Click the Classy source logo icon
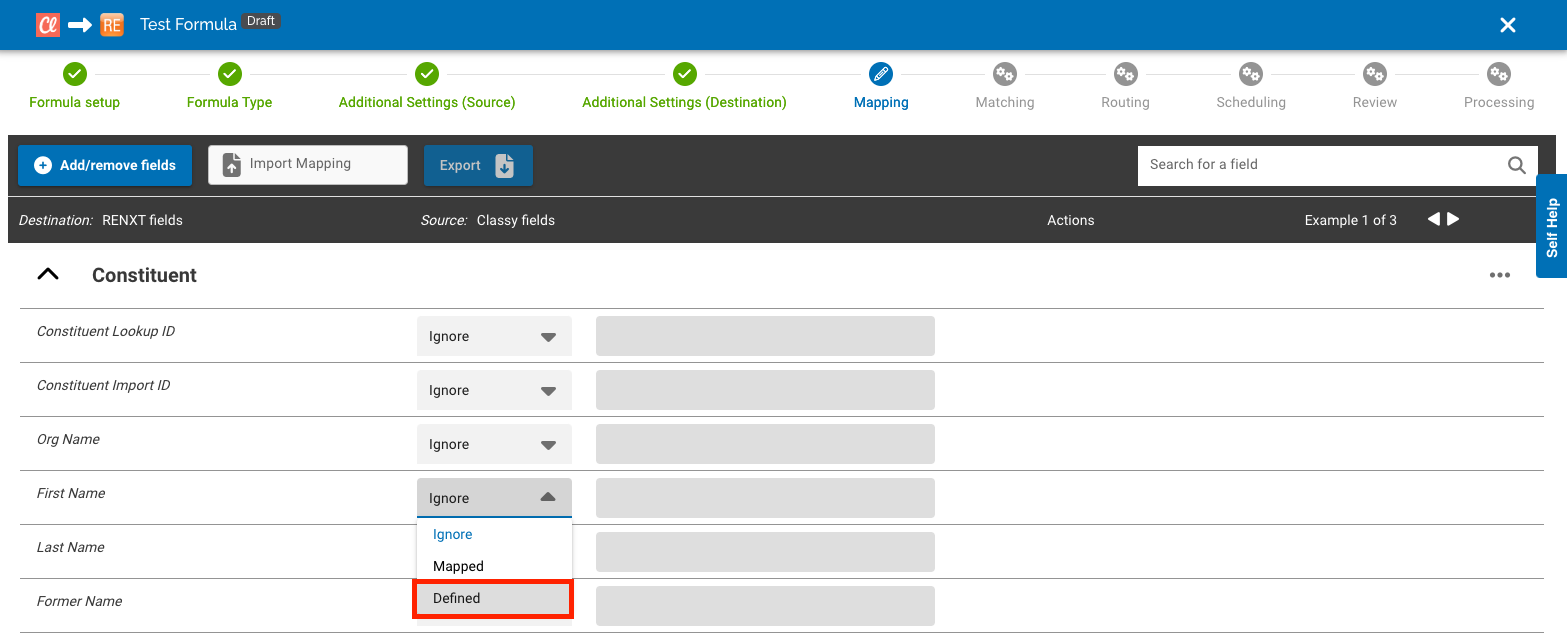 pos(48,25)
